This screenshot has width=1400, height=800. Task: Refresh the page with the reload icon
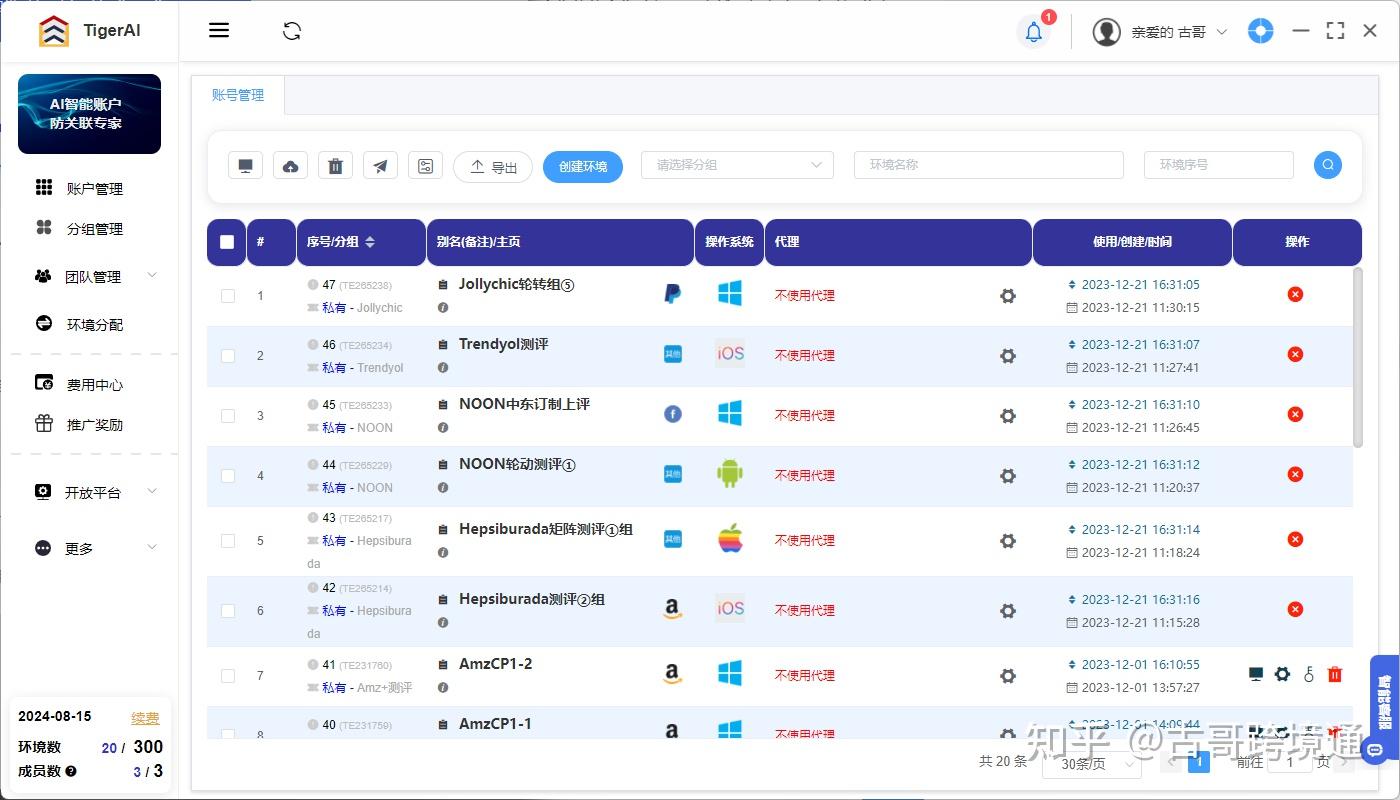pos(291,31)
